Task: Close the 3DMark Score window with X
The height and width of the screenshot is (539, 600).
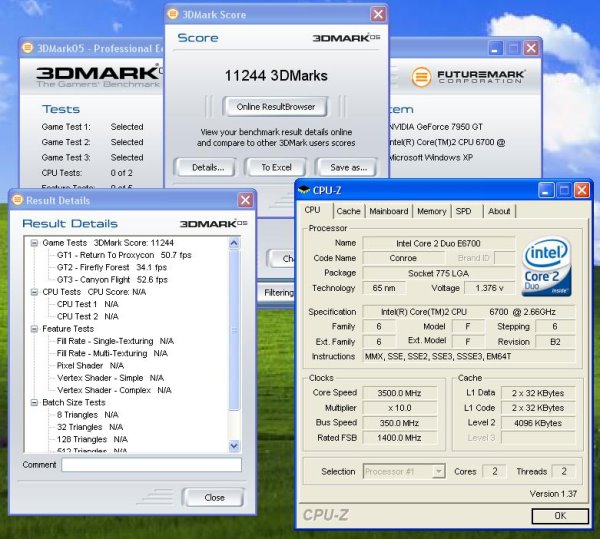Action: coord(378,15)
